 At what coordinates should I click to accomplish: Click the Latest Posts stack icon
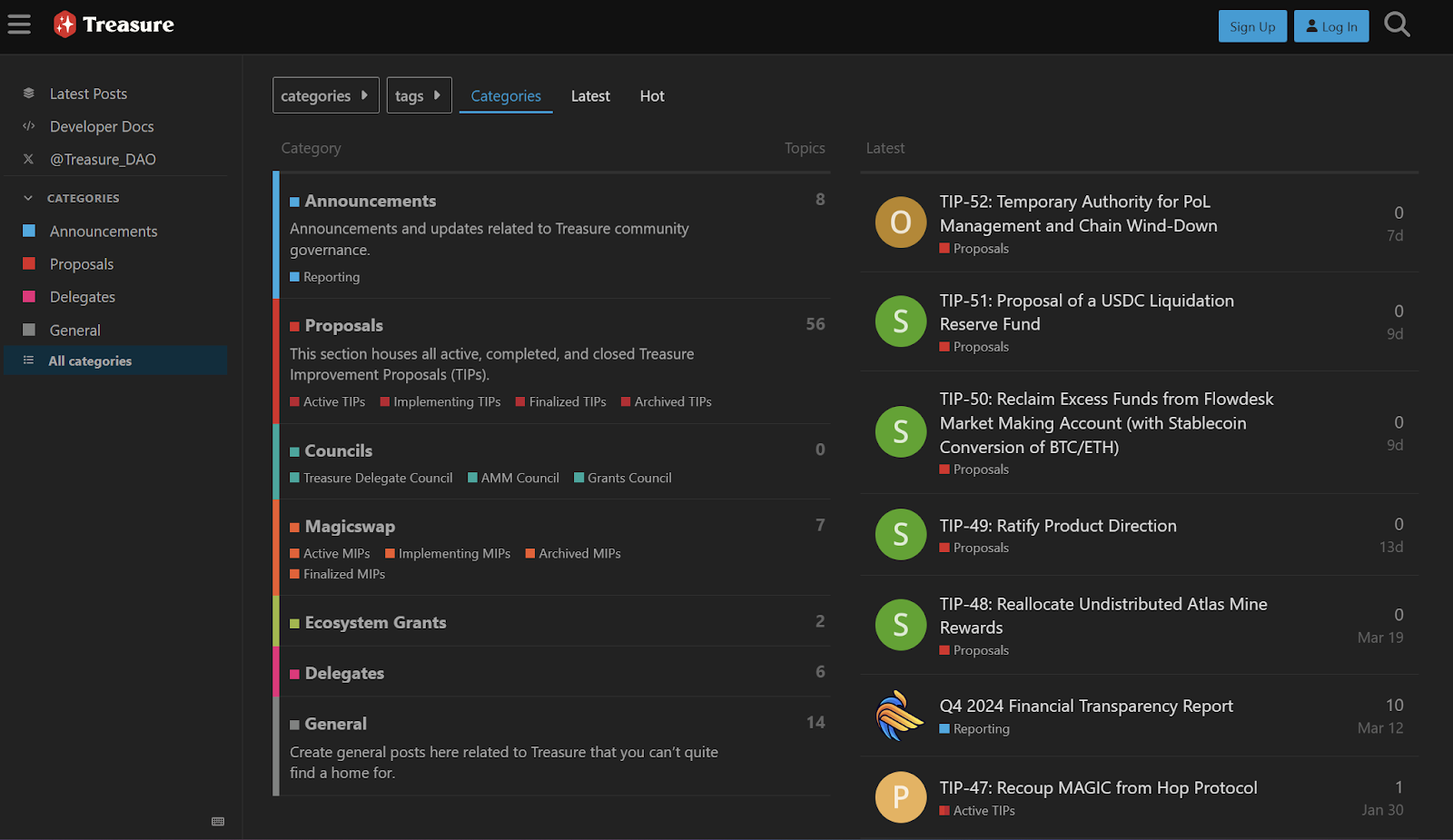29,94
